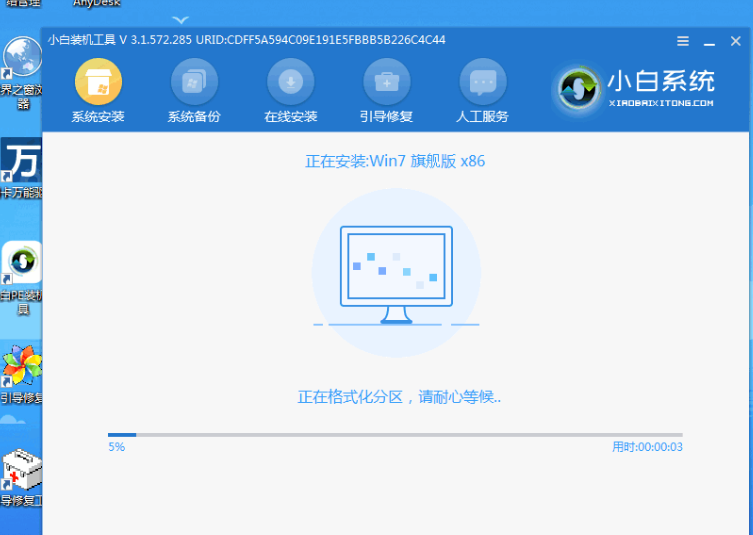The height and width of the screenshot is (535, 753).
Task: Close the 小白装机工具 window
Action: (x=736, y=41)
